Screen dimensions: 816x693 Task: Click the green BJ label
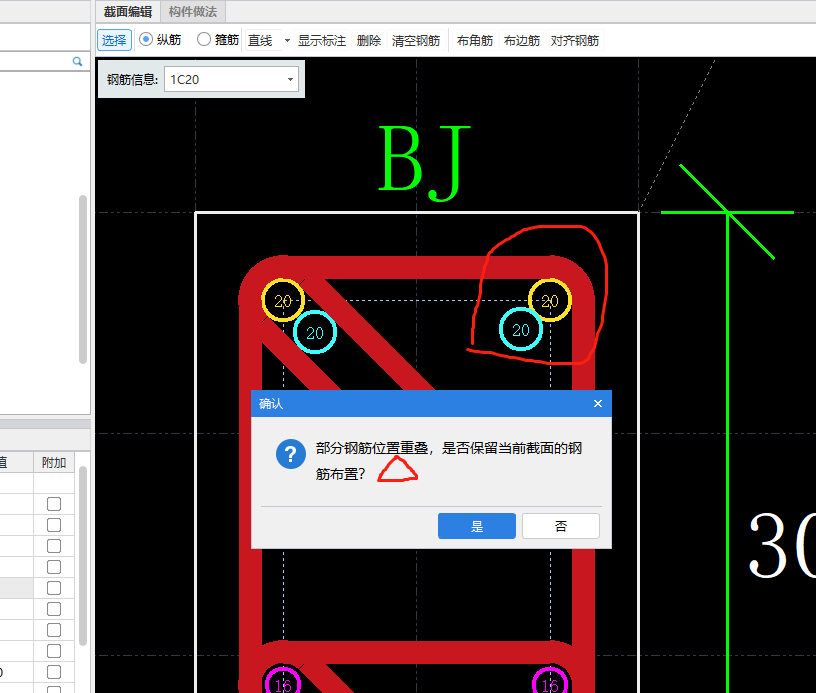pyautogui.click(x=425, y=163)
